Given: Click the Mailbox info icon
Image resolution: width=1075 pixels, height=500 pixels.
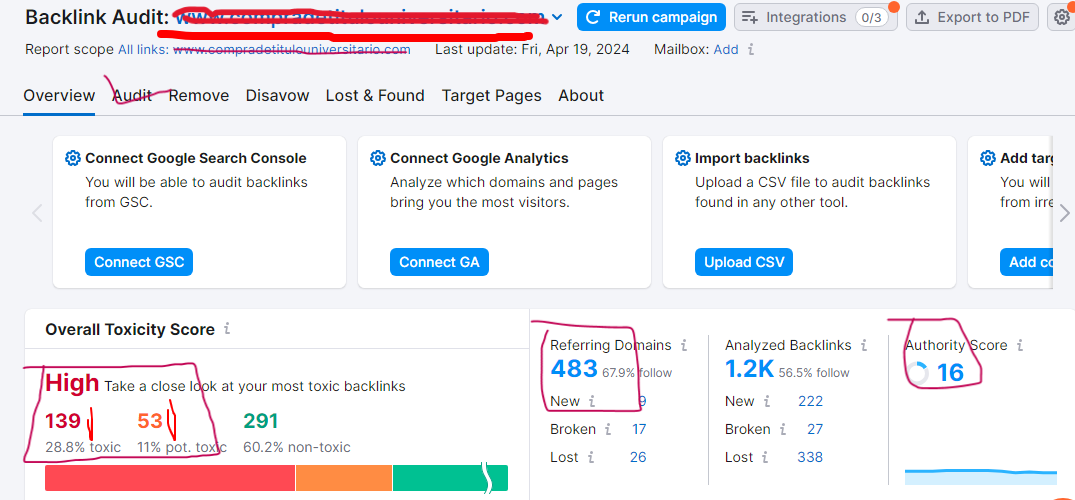Looking at the screenshot, I should pyautogui.click(x=751, y=49).
